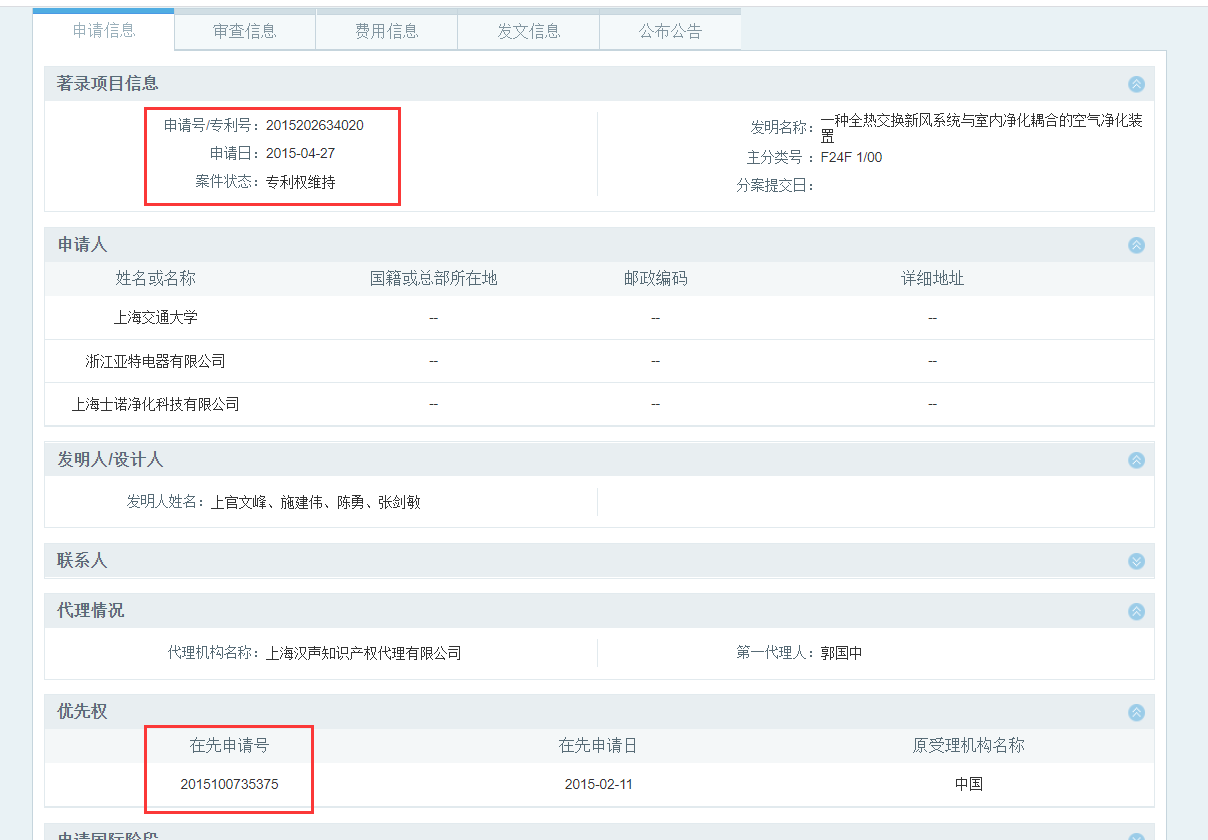1208x840 pixels.
Task: Collapse the 代理情况 section arrow icon
Action: click(x=1136, y=611)
